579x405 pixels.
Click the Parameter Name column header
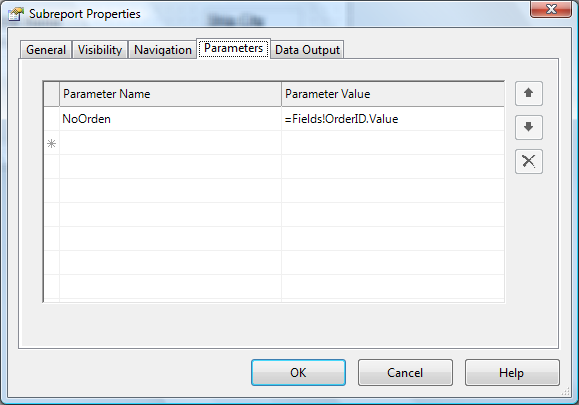[171, 94]
